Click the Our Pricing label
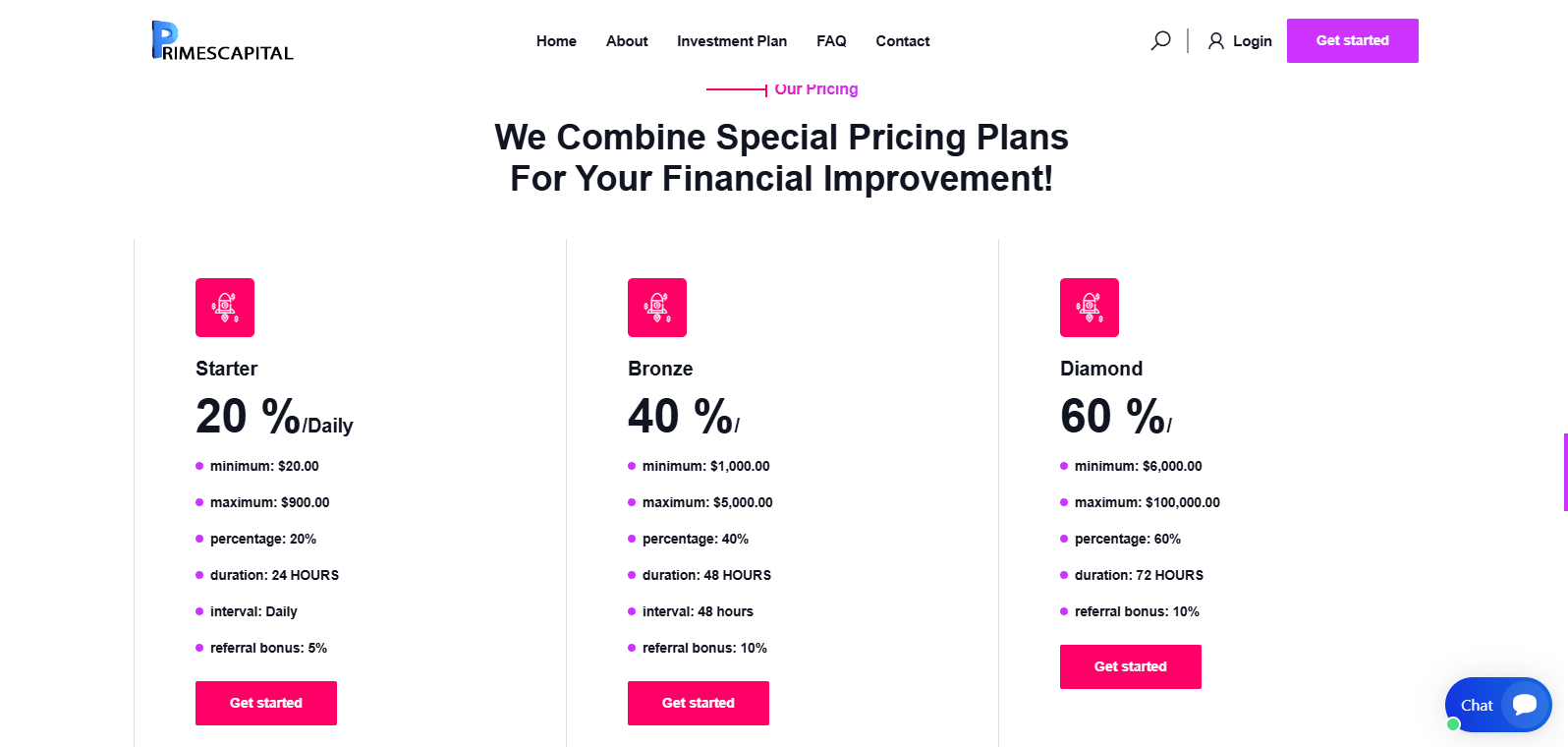Viewport: 1568px width, 747px height. (816, 88)
